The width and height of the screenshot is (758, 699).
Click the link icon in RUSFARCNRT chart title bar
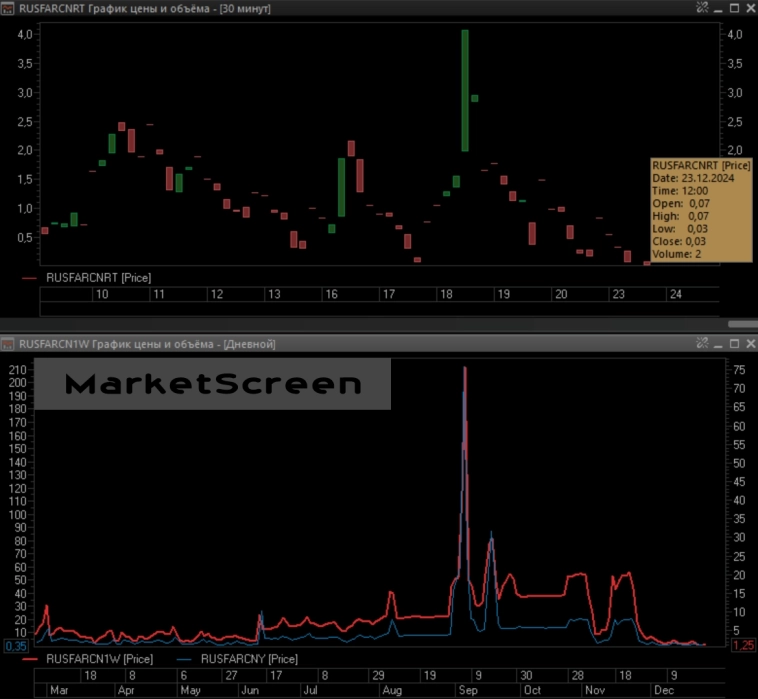pos(702,8)
